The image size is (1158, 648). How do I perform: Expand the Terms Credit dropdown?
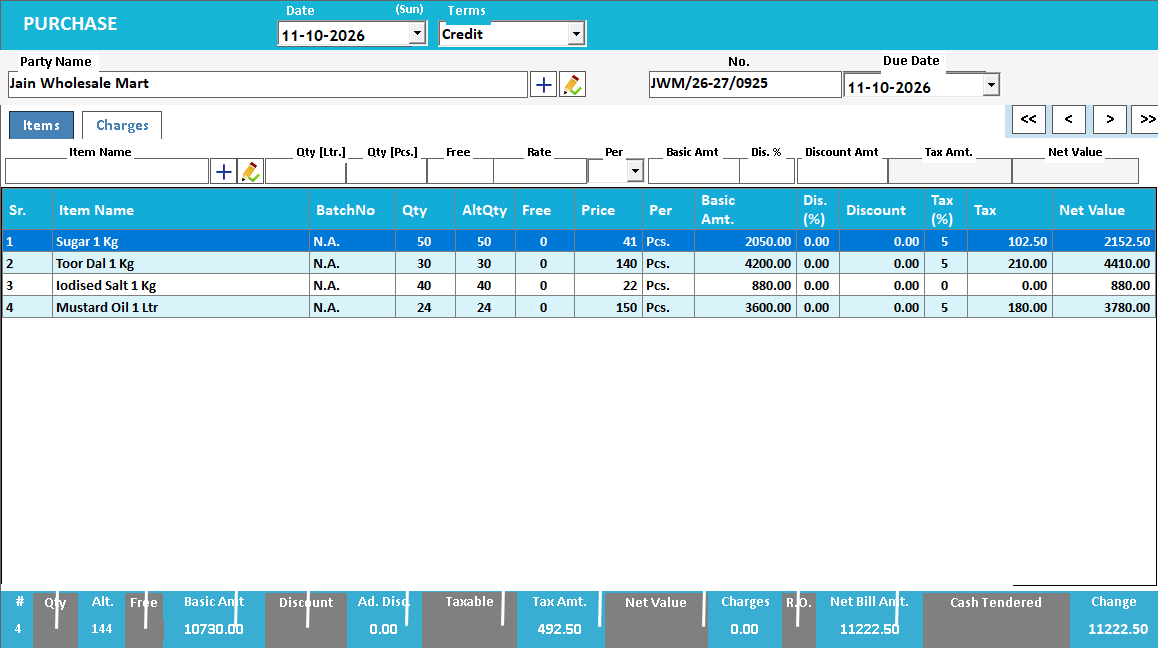(x=576, y=34)
